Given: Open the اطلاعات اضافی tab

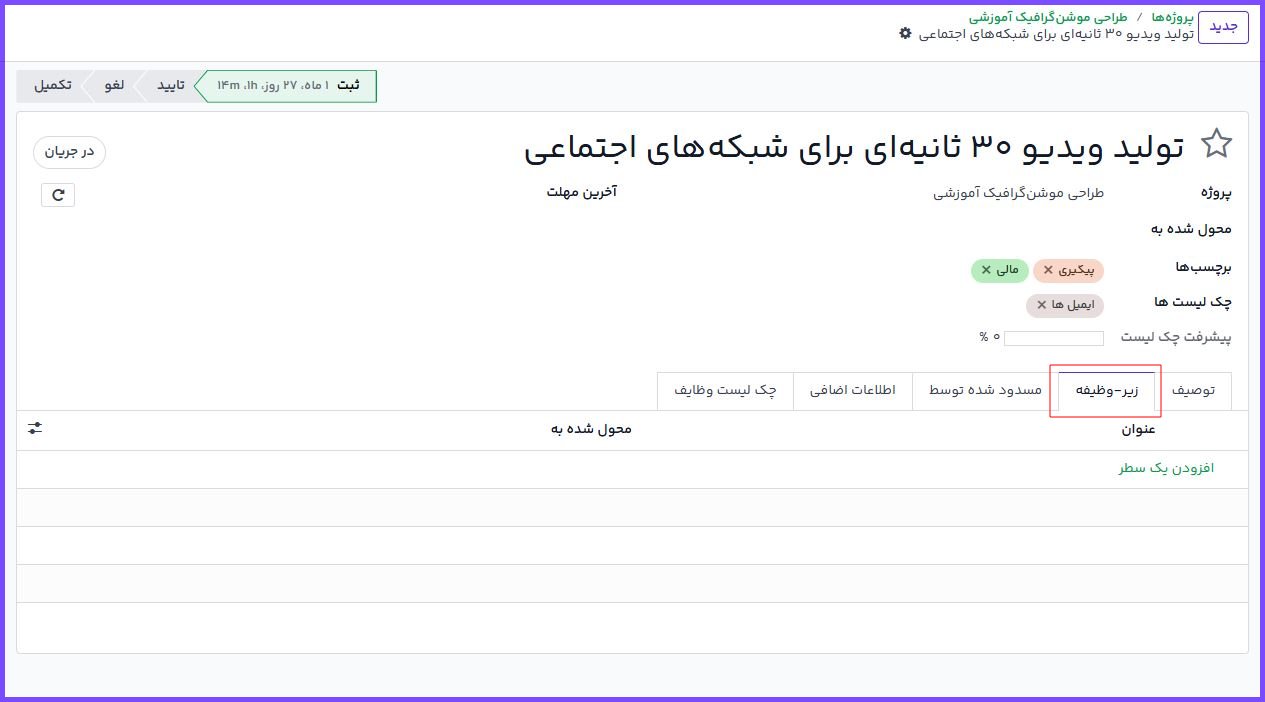Looking at the screenshot, I should pyautogui.click(x=852, y=391).
